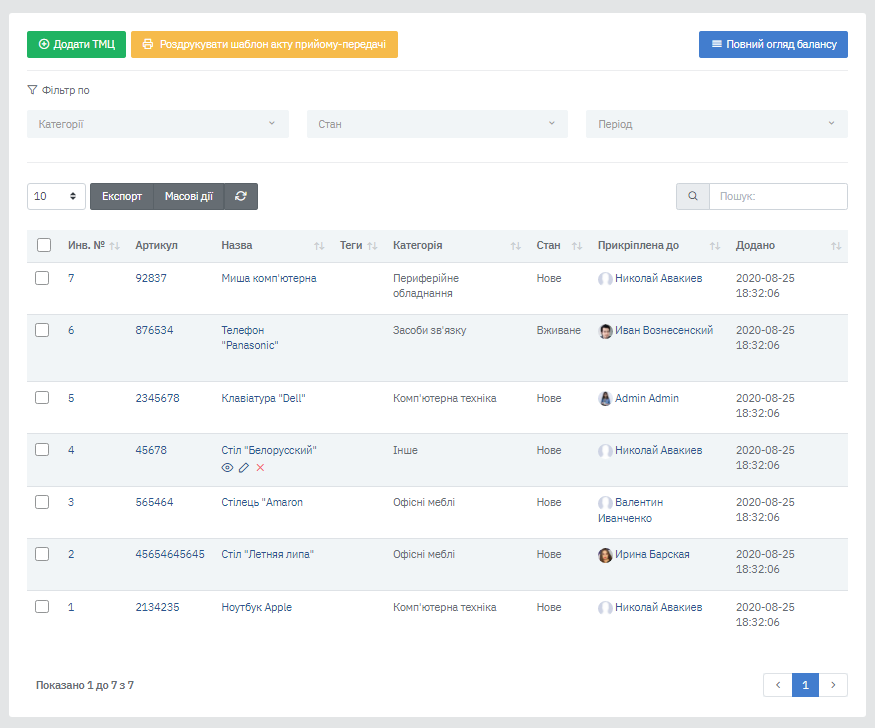Expand the Стан filter dropdown
Viewport: 875px width, 728px height.
437,124
